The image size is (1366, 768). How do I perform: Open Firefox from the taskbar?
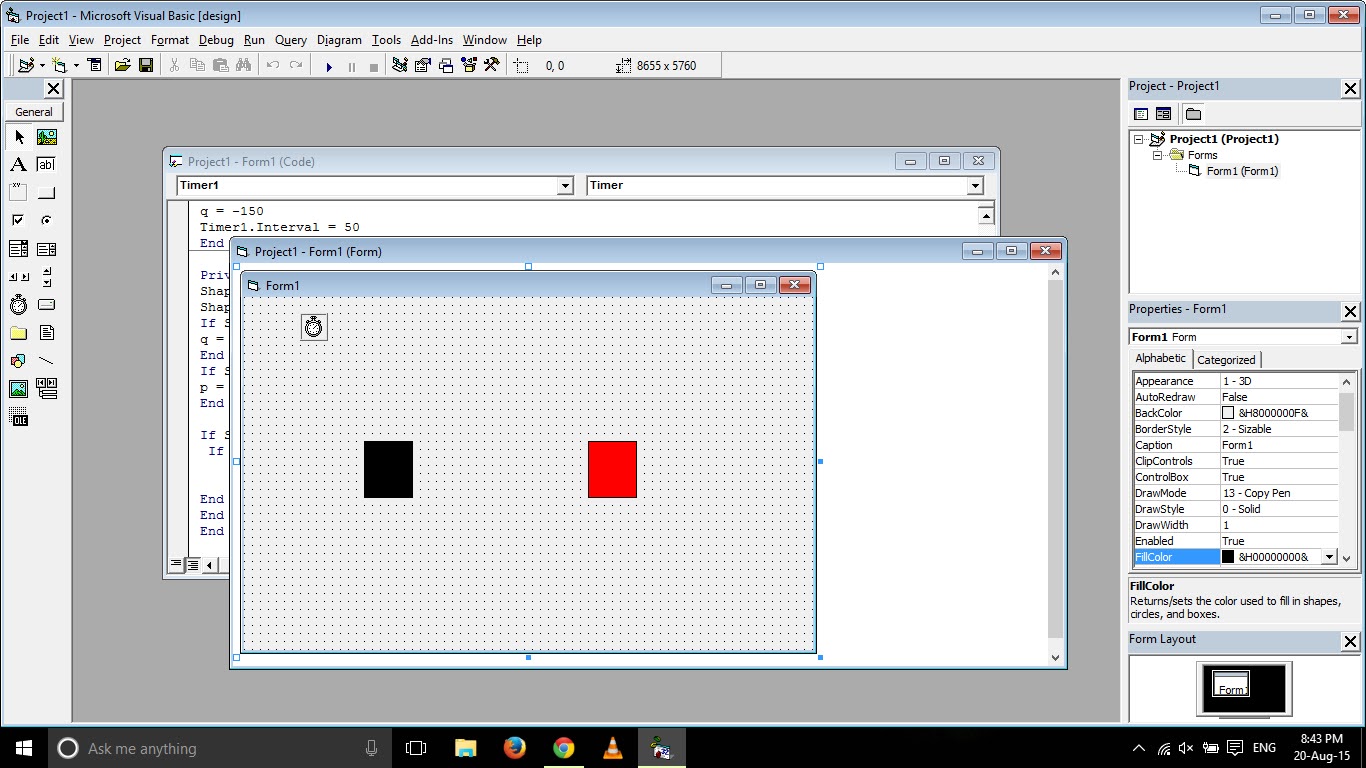(x=515, y=747)
